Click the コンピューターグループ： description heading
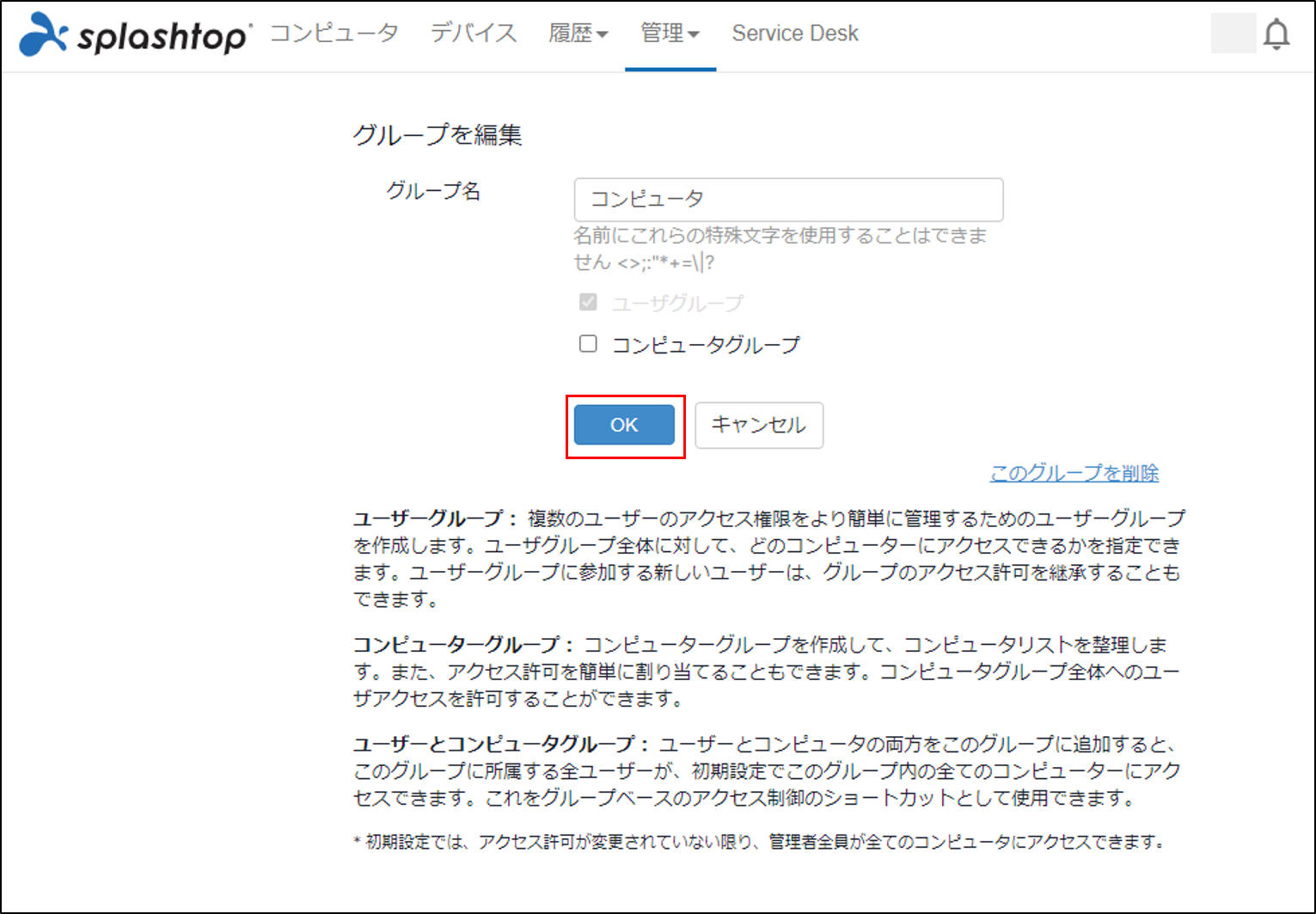1316x914 pixels. point(464,645)
